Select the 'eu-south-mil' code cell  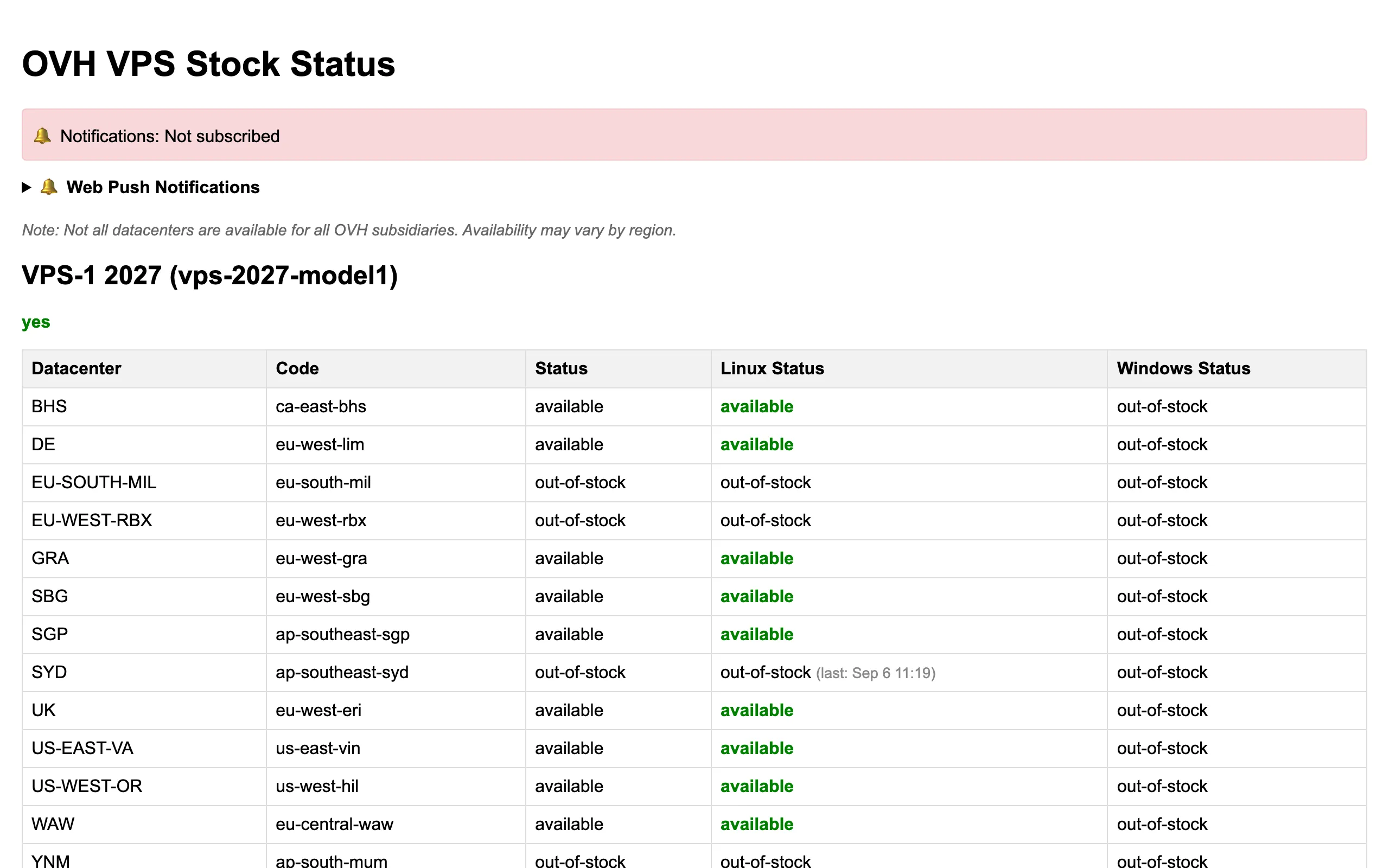click(396, 482)
